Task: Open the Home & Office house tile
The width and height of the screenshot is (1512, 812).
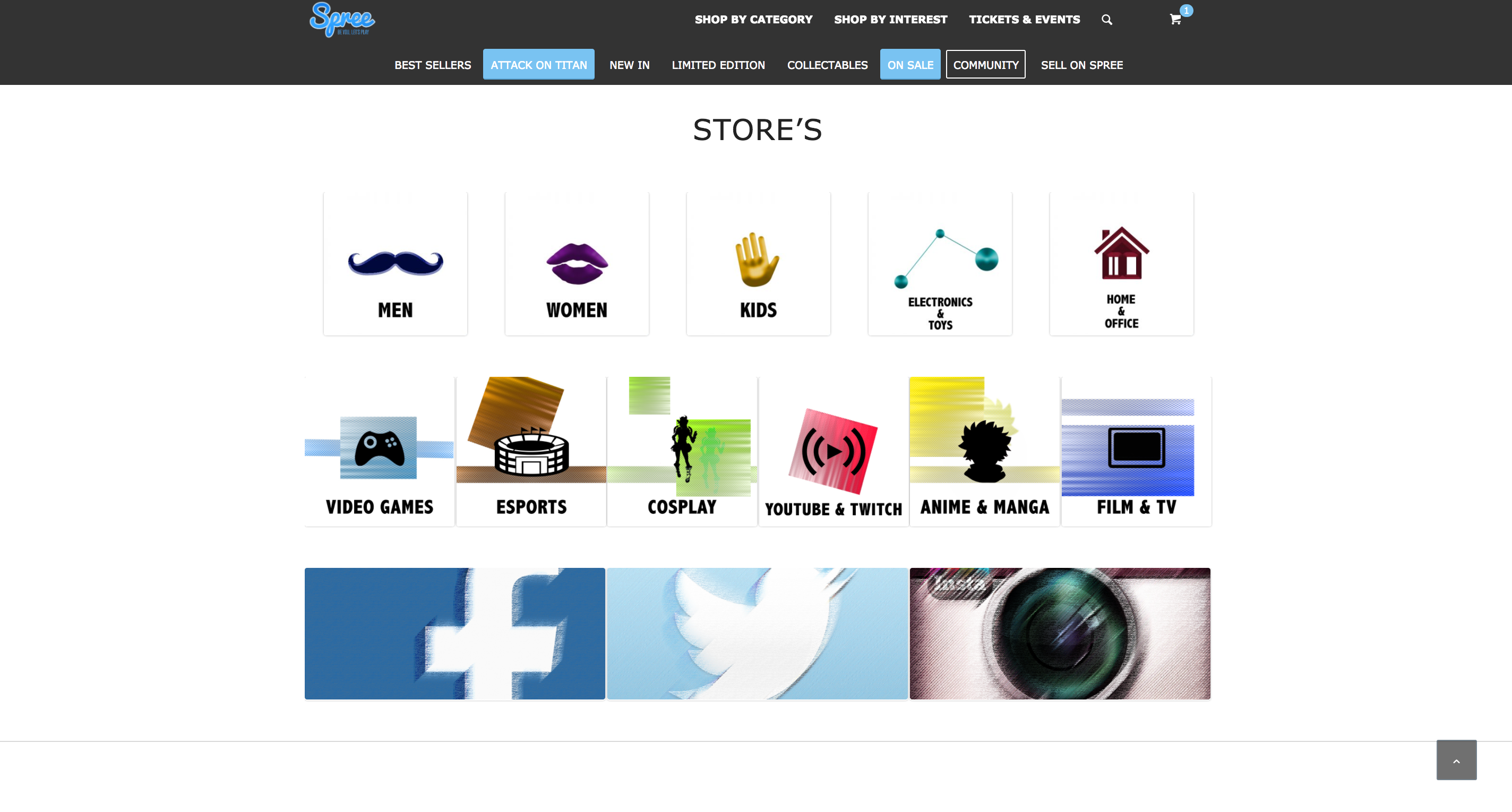Action: (x=1122, y=264)
